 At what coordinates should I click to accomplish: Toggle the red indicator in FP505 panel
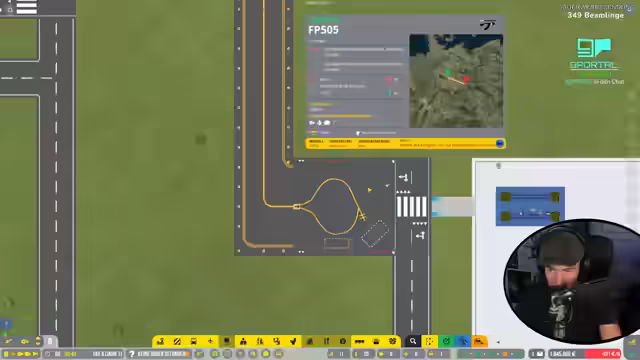point(389,79)
